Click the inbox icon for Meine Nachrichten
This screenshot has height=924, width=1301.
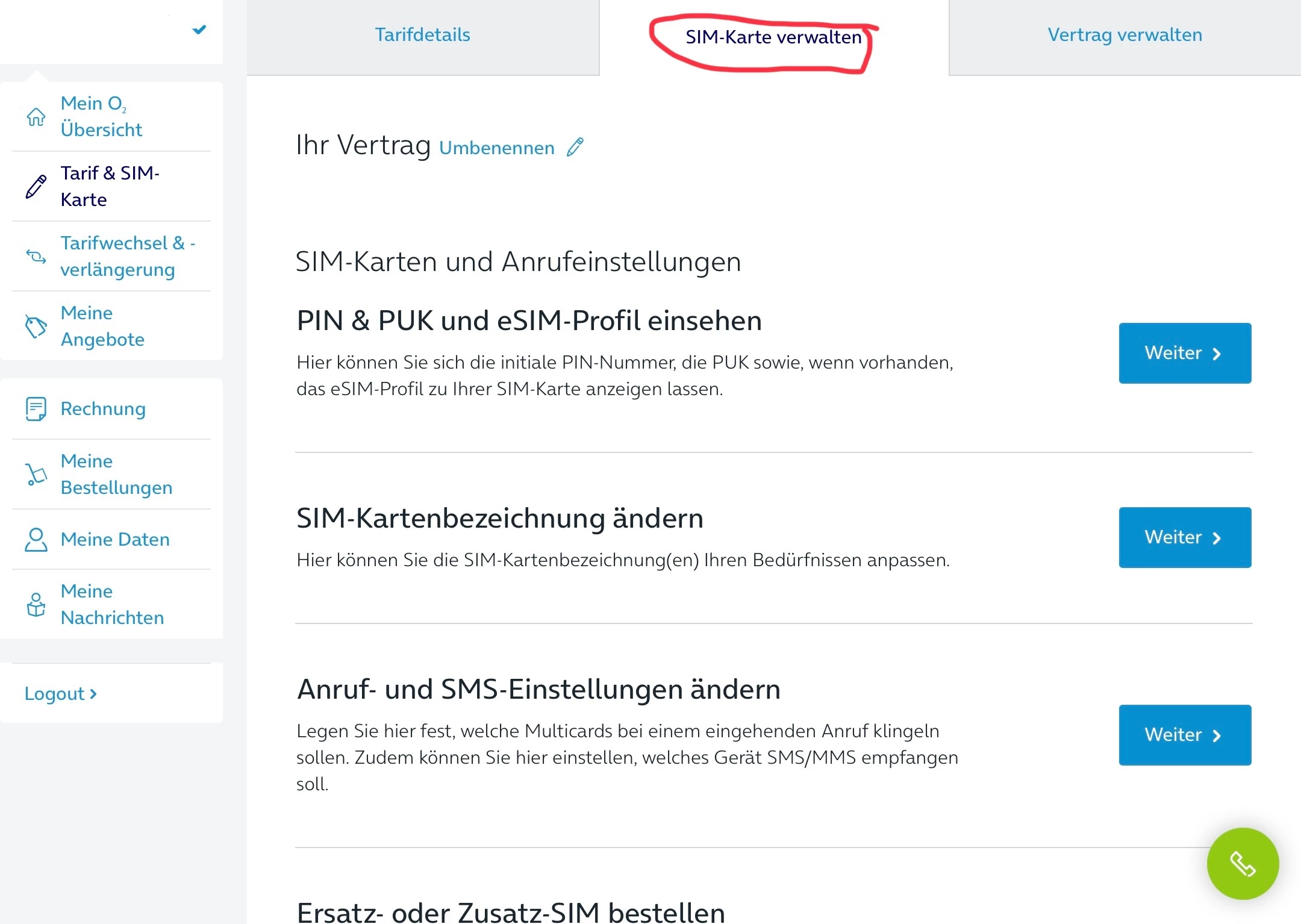pos(36,605)
